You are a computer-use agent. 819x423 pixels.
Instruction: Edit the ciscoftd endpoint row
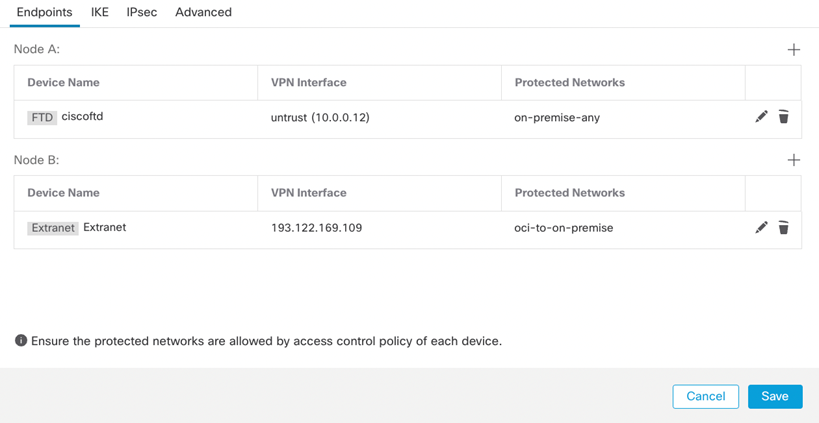761,117
